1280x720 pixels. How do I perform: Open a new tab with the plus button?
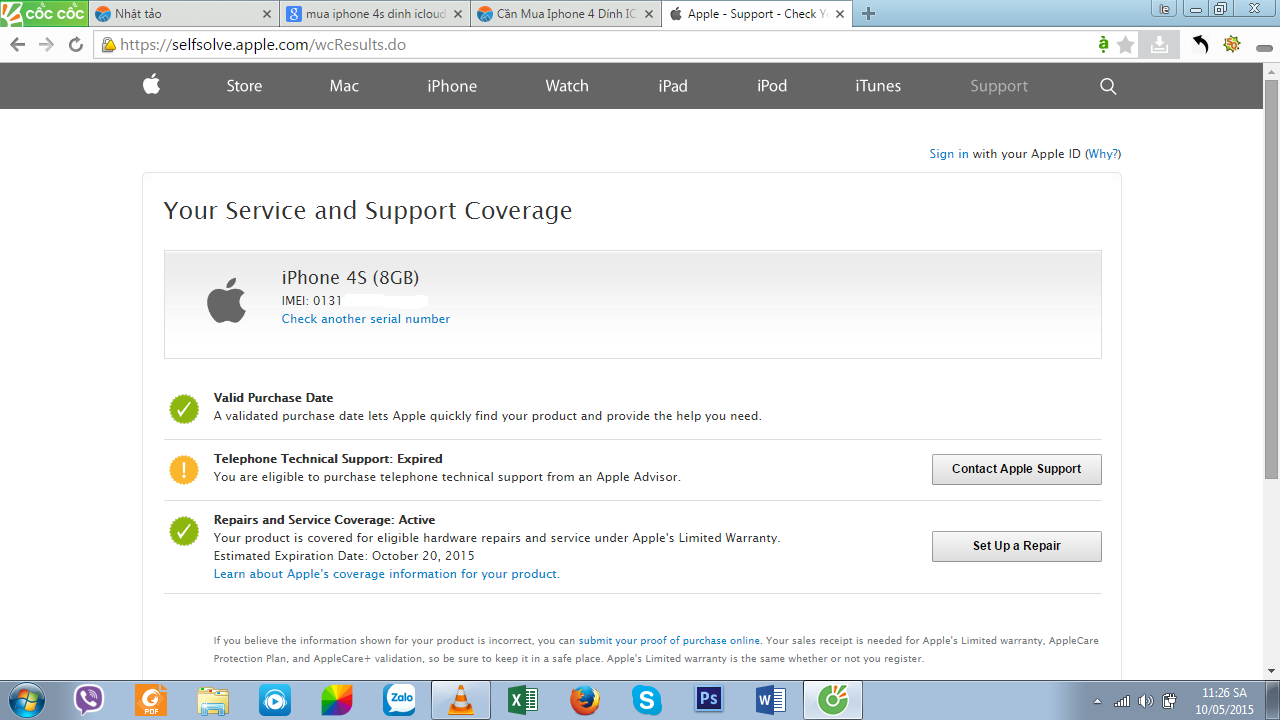point(868,14)
